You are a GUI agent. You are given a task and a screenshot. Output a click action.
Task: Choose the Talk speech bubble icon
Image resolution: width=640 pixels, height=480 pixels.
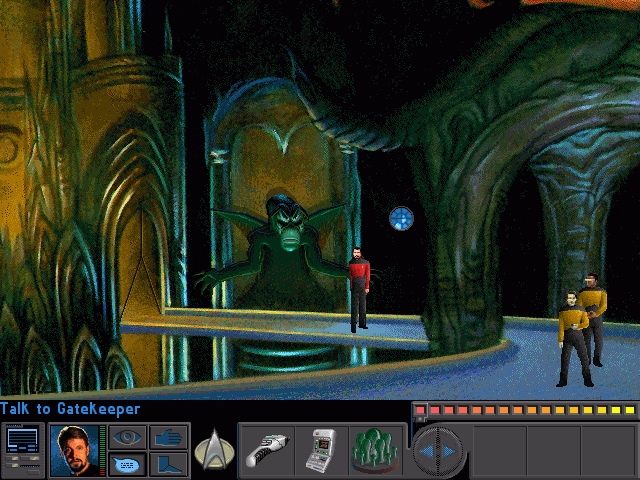127,464
